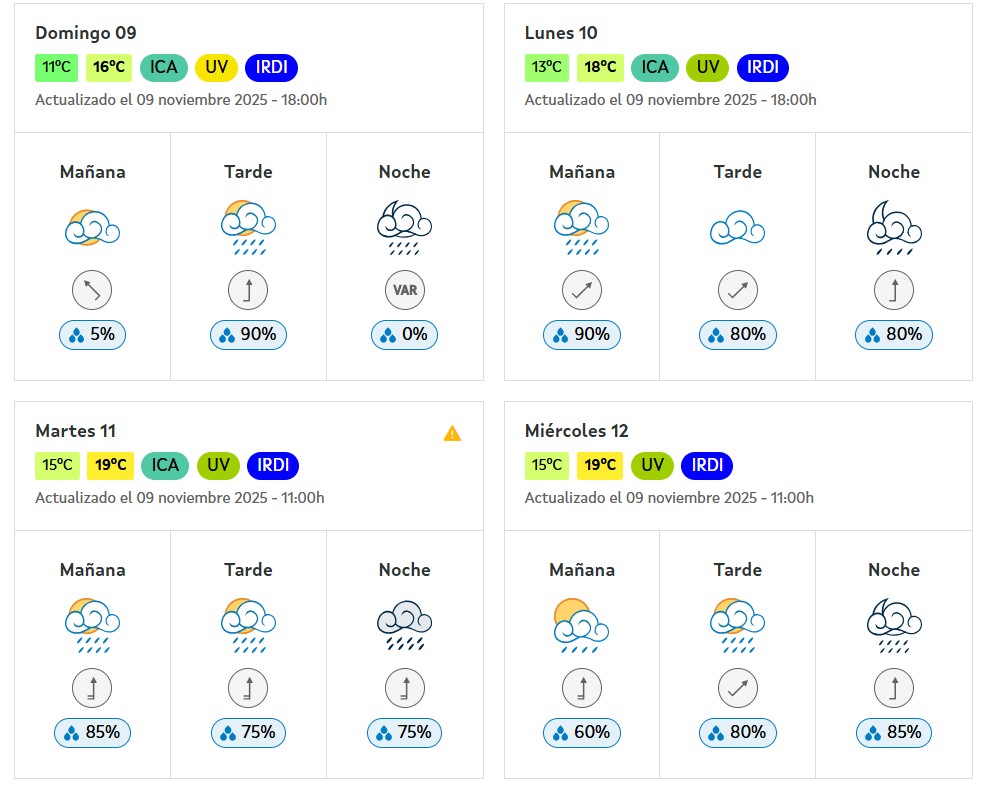Click Domingo Mañana northwest wind arrow
Image resolution: width=982 pixels, height=787 pixels.
pos(92,291)
